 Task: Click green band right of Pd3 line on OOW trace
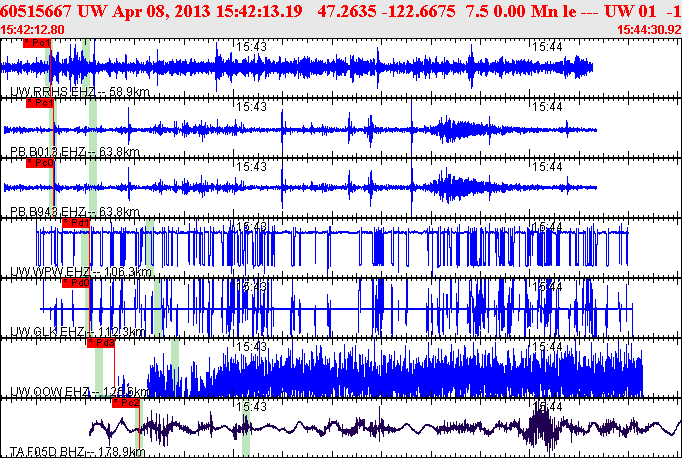(x=175, y=368)
